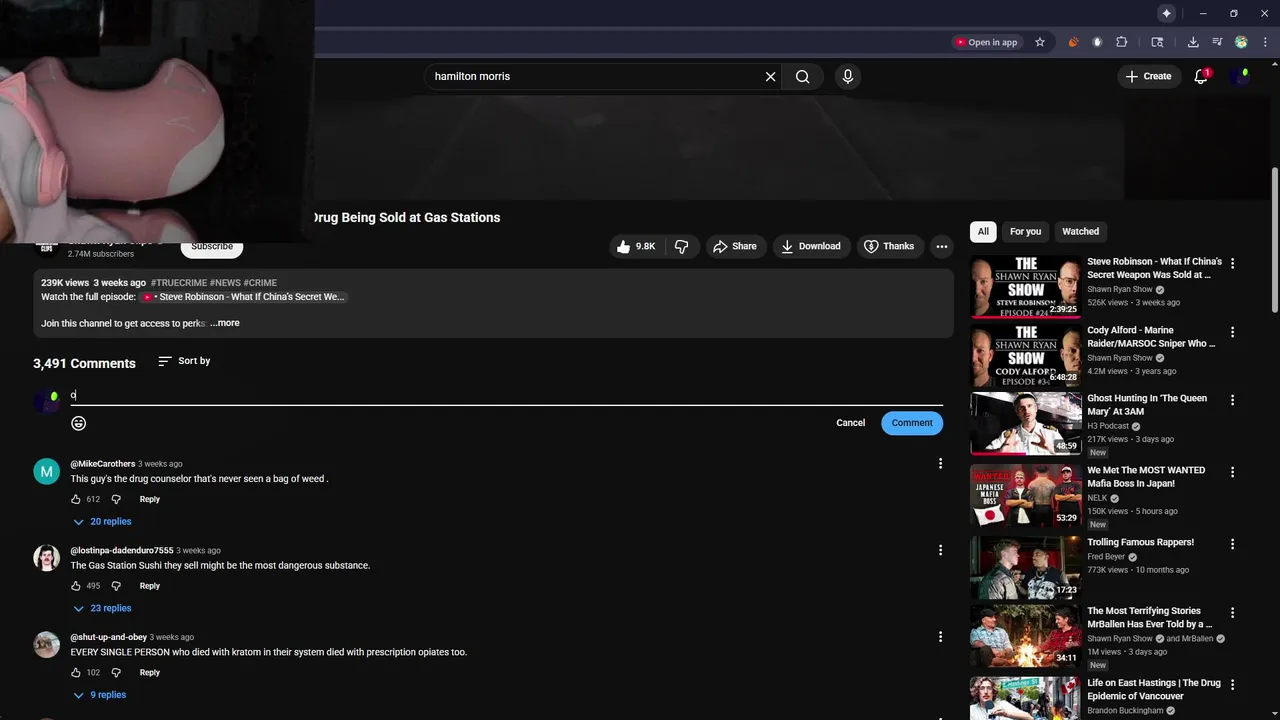1280x720 pixels.
Task: Like MikeCarothers's comment
Action: (76, 499)
